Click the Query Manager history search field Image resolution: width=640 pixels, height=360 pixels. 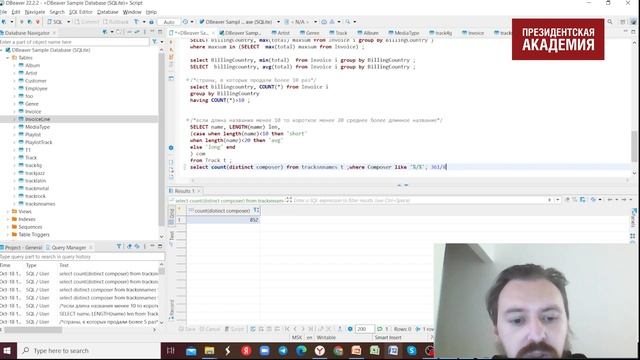(82, 257)
